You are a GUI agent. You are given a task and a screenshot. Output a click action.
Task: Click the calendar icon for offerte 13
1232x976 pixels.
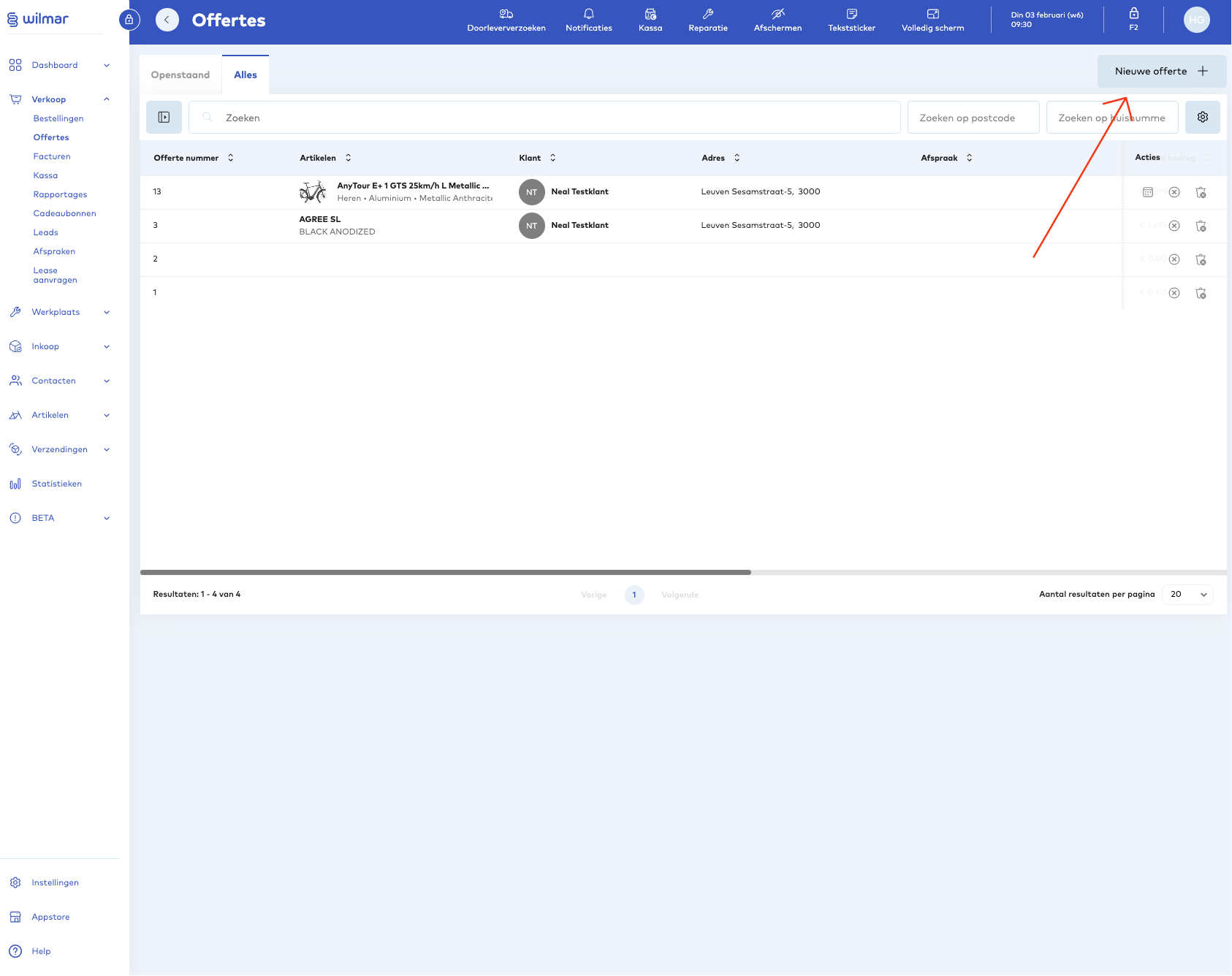(1147, 192)
